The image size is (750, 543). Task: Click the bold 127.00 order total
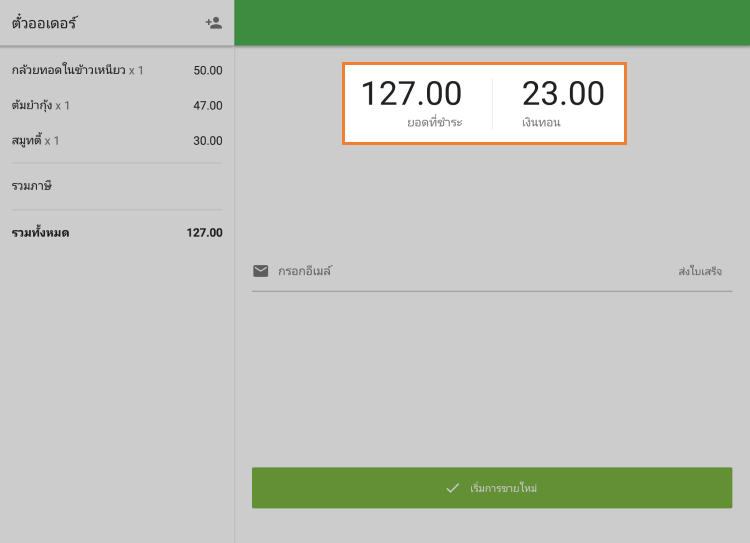(x=204, y=233)
